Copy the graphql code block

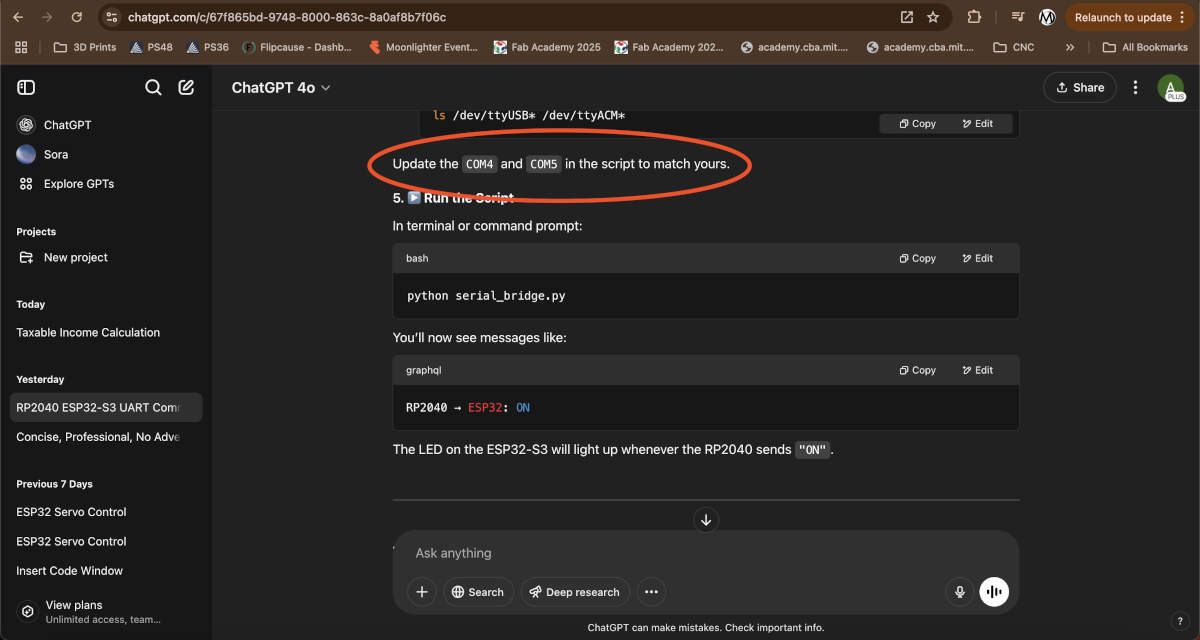(x=917, y=370)
